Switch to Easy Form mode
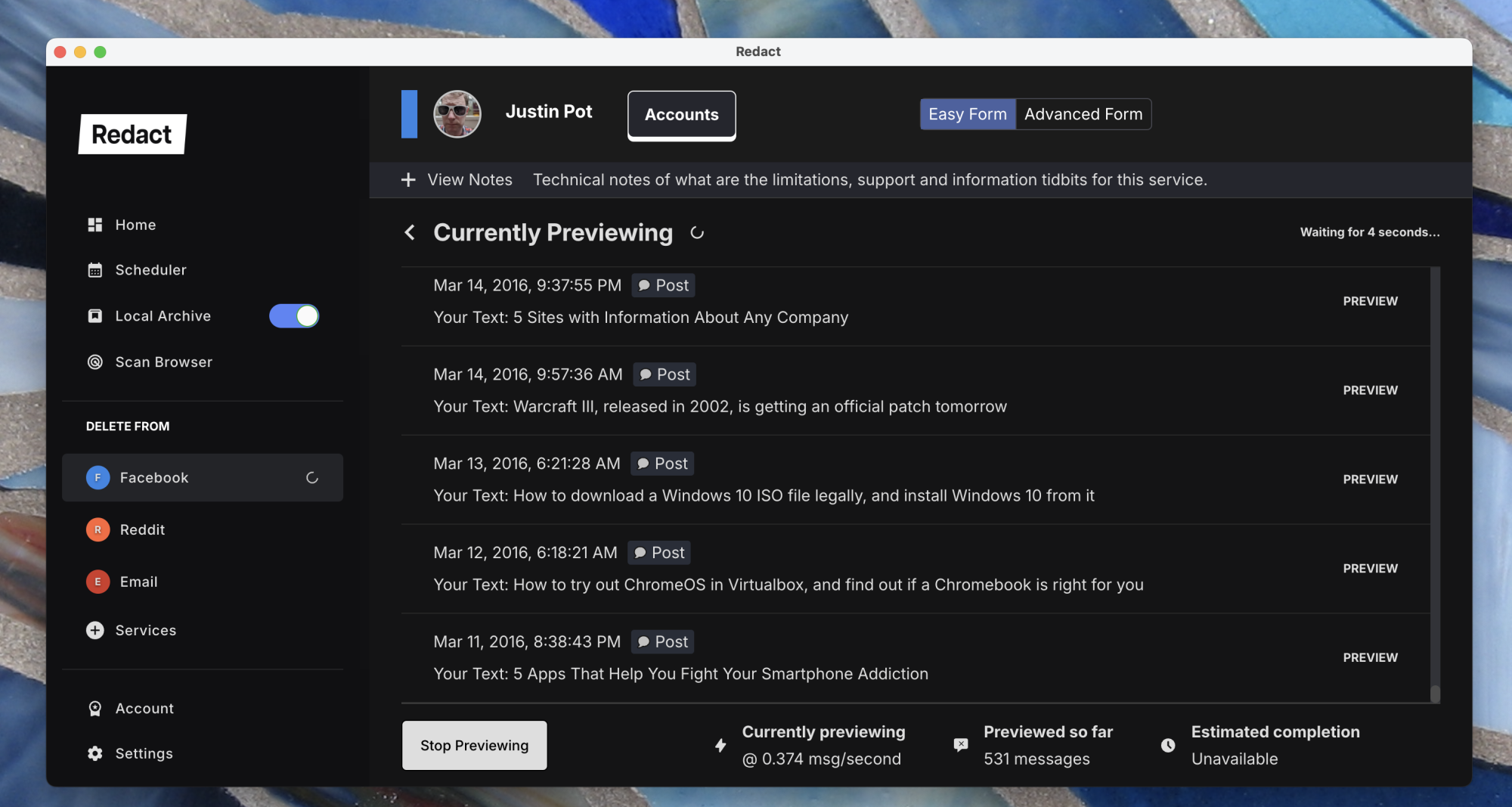Screen dimensions: 1512x807 click(968, 114)
